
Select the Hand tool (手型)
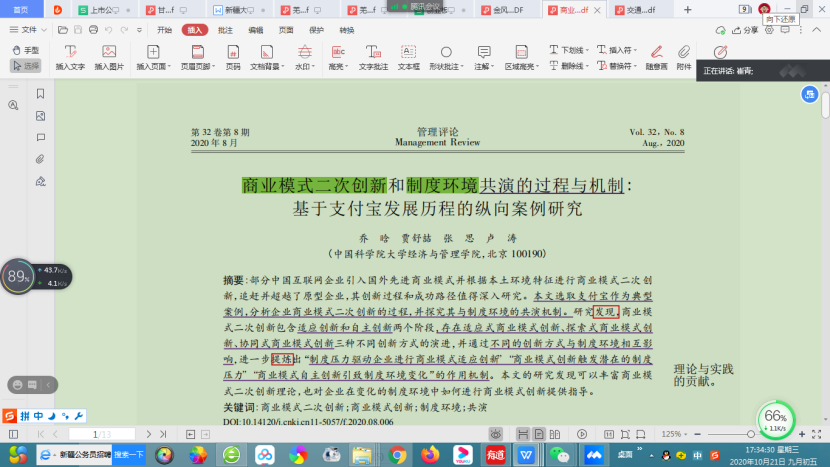(x=25, y=50)
